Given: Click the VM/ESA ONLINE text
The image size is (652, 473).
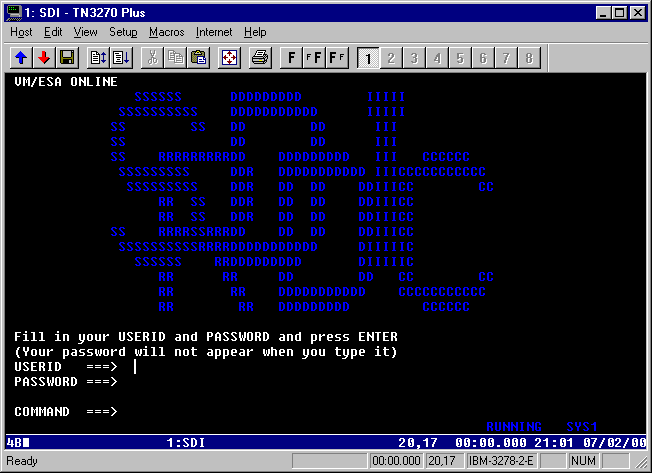Looking at the screenshot, I should tap(66, 81).
